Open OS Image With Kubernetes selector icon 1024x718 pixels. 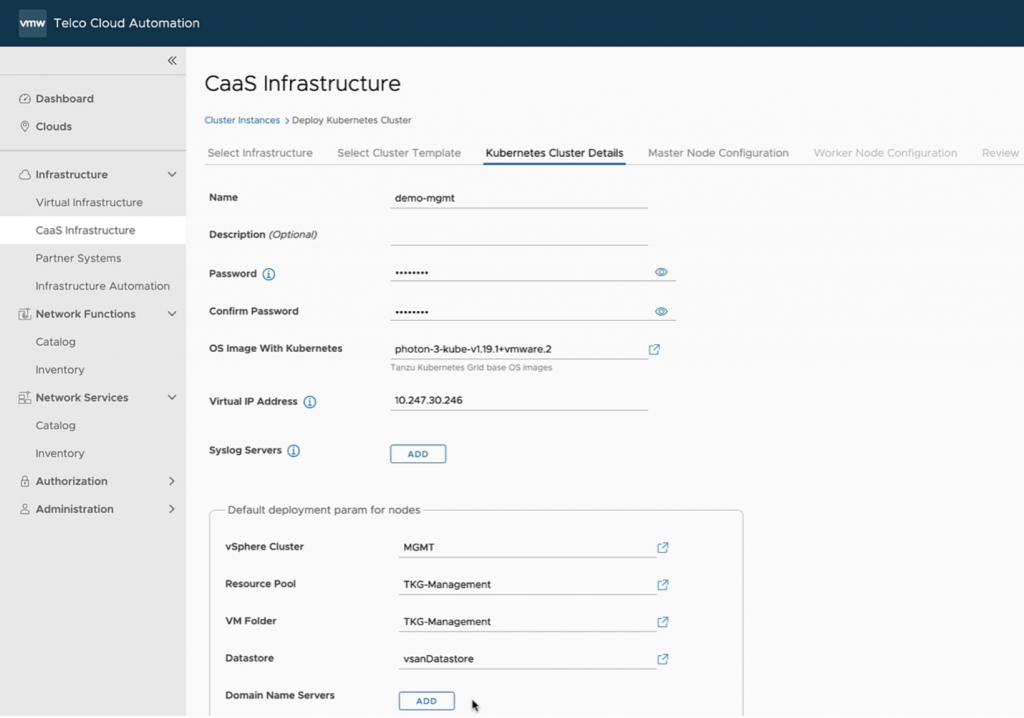tap(654, 350)
